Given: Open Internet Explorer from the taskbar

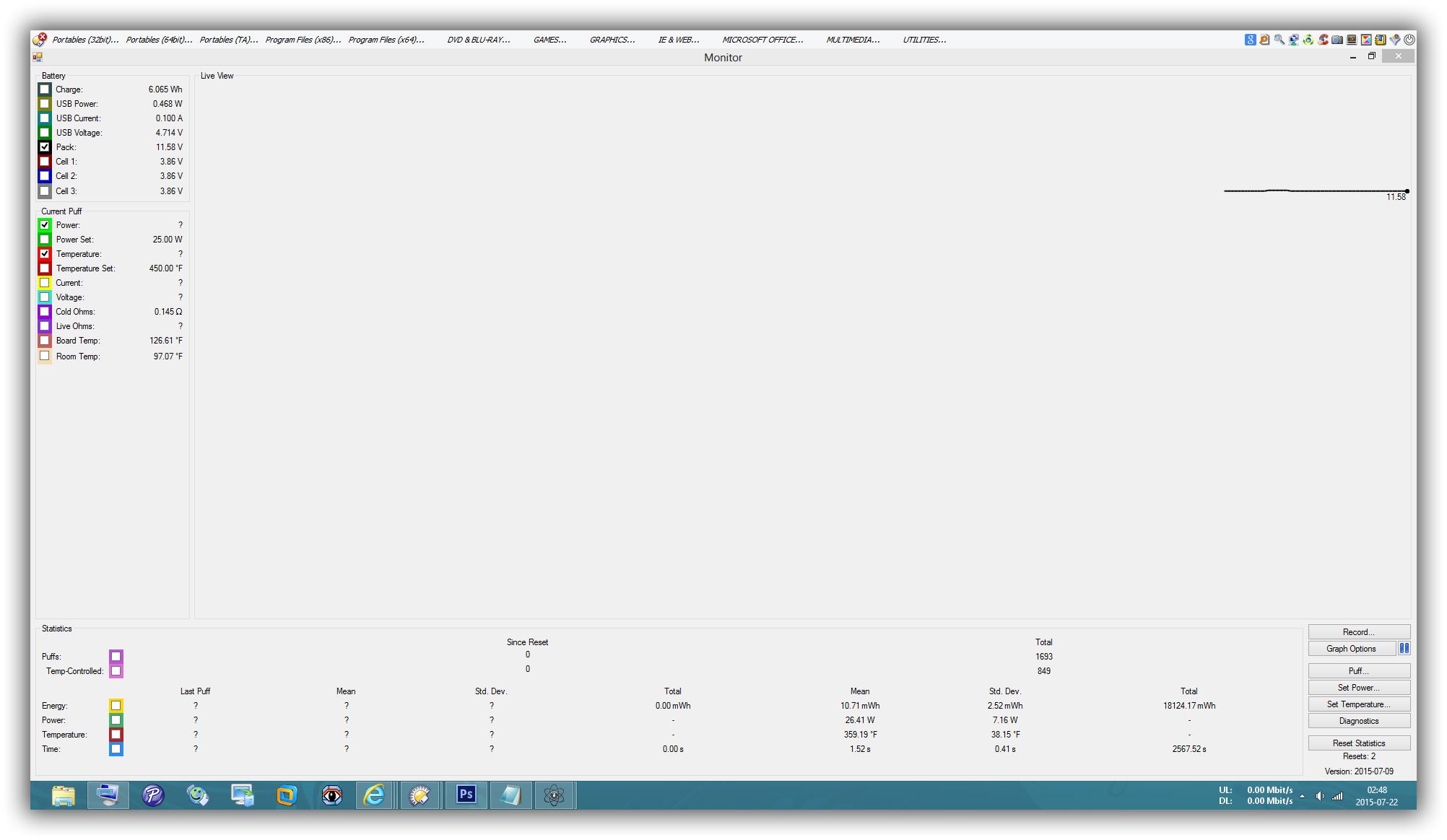Looking at the screenshot, I should [374, 795].
